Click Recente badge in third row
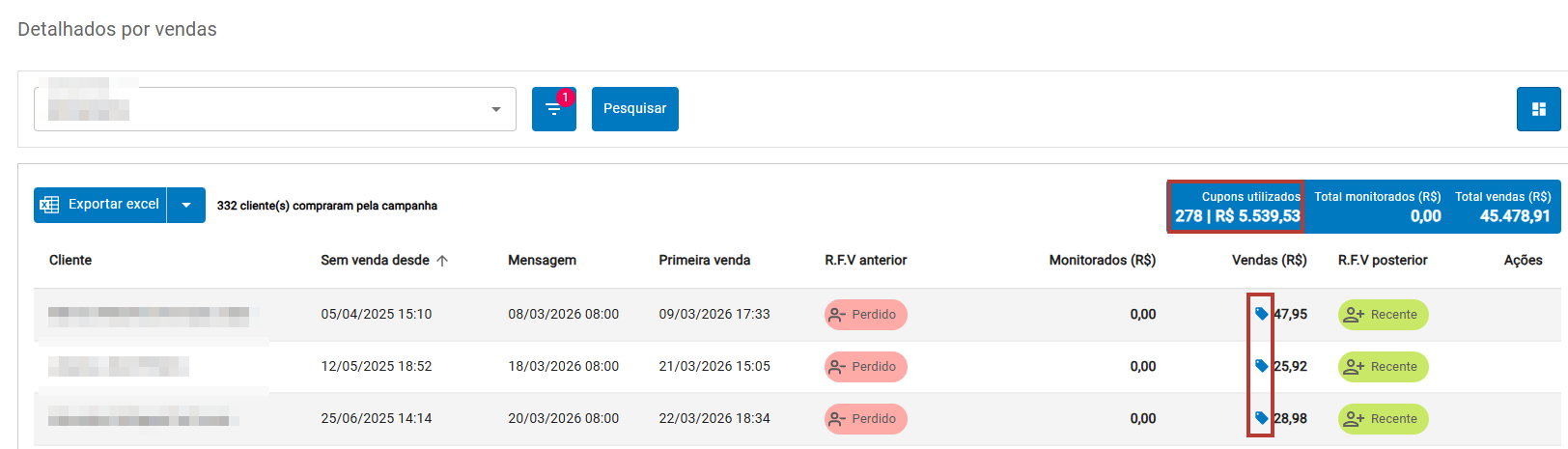Image resolution: width=1568 pixels, height=449 pixels. pos(1383,419)
